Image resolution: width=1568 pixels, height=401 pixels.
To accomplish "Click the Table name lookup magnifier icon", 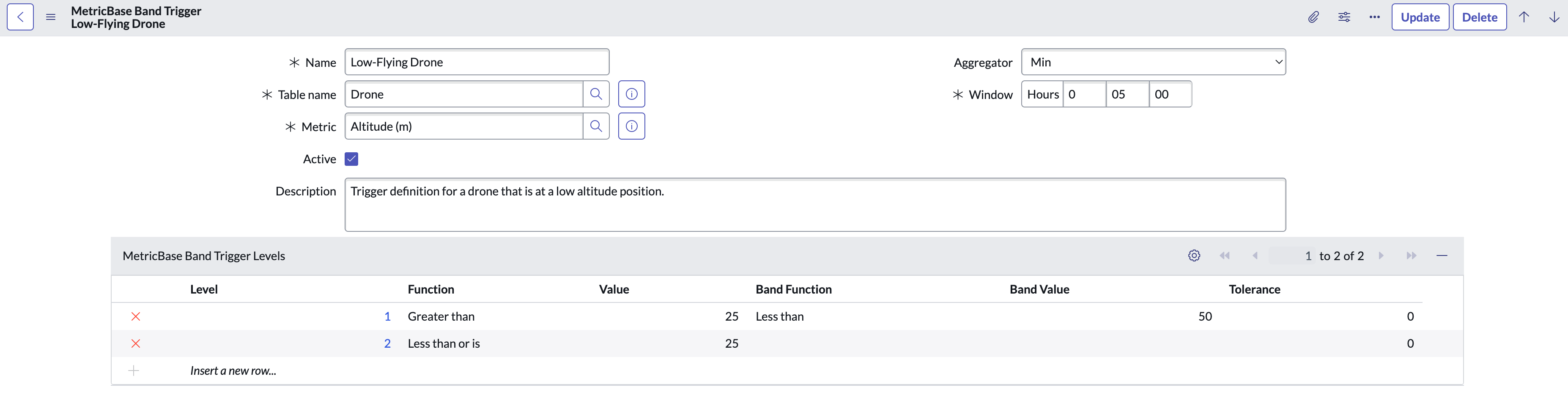I will click(596, 94).
